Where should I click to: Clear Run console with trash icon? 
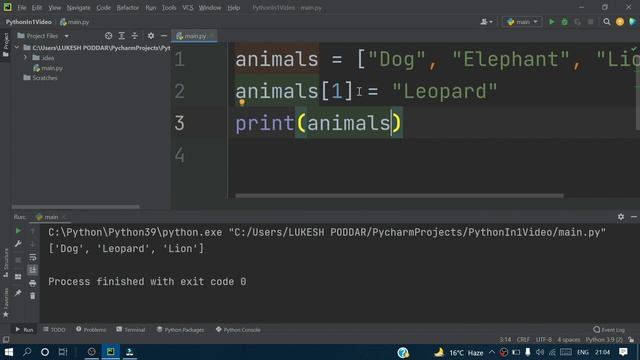point(33,296)
